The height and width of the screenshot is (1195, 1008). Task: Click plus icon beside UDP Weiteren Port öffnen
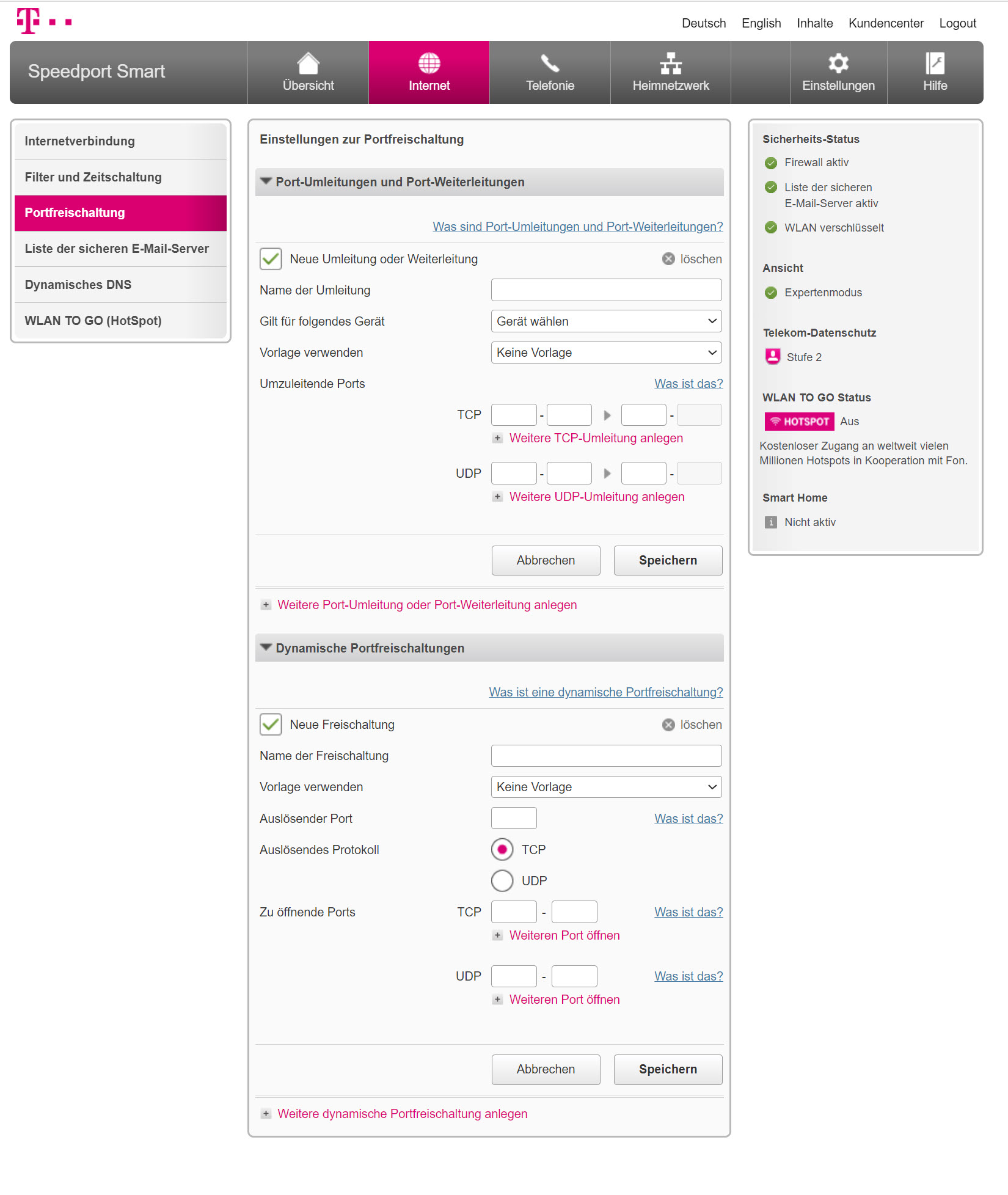pyautogui.click(x=497, y=999)
